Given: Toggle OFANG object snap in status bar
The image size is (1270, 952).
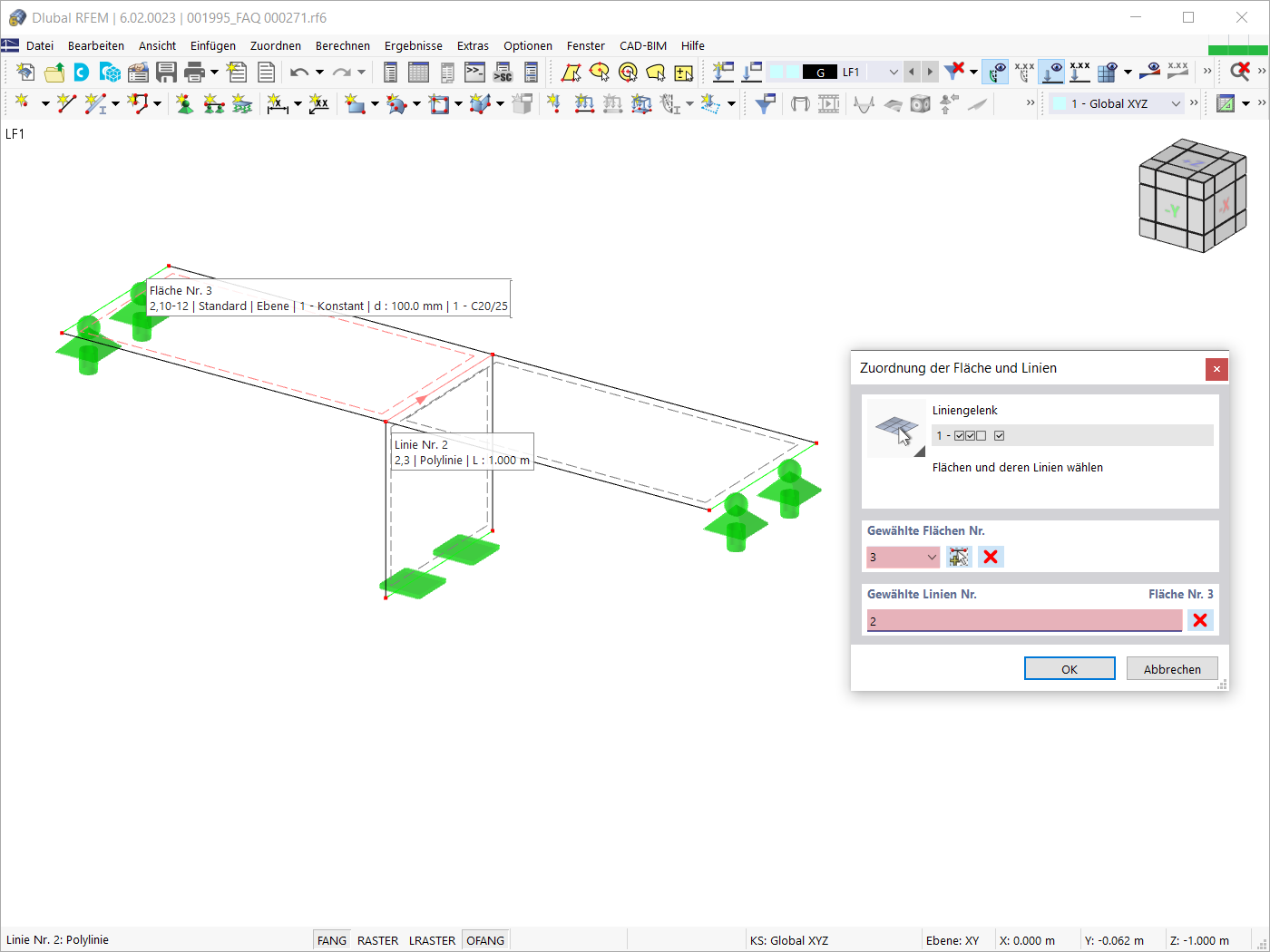Looking at the screenshot, I should click(x=485, y=940).
